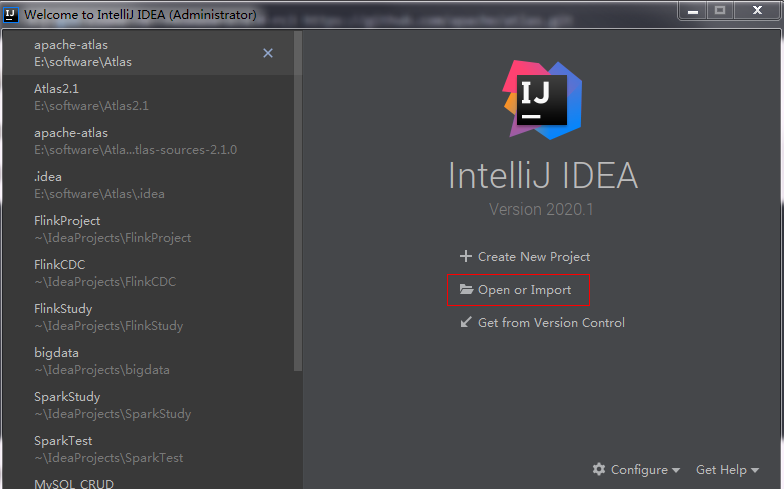The height and width of the screenshot is (489, 784).
Task: Click the path ~\IdeaProjects\FlinkCDC
Action: (x=105, y=282)
